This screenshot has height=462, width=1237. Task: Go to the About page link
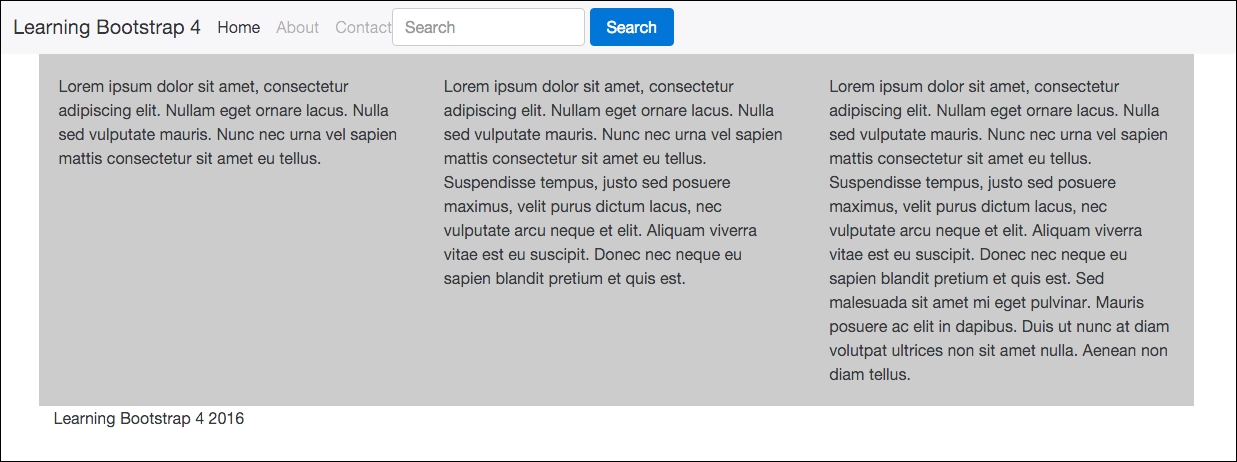point(297,27)
